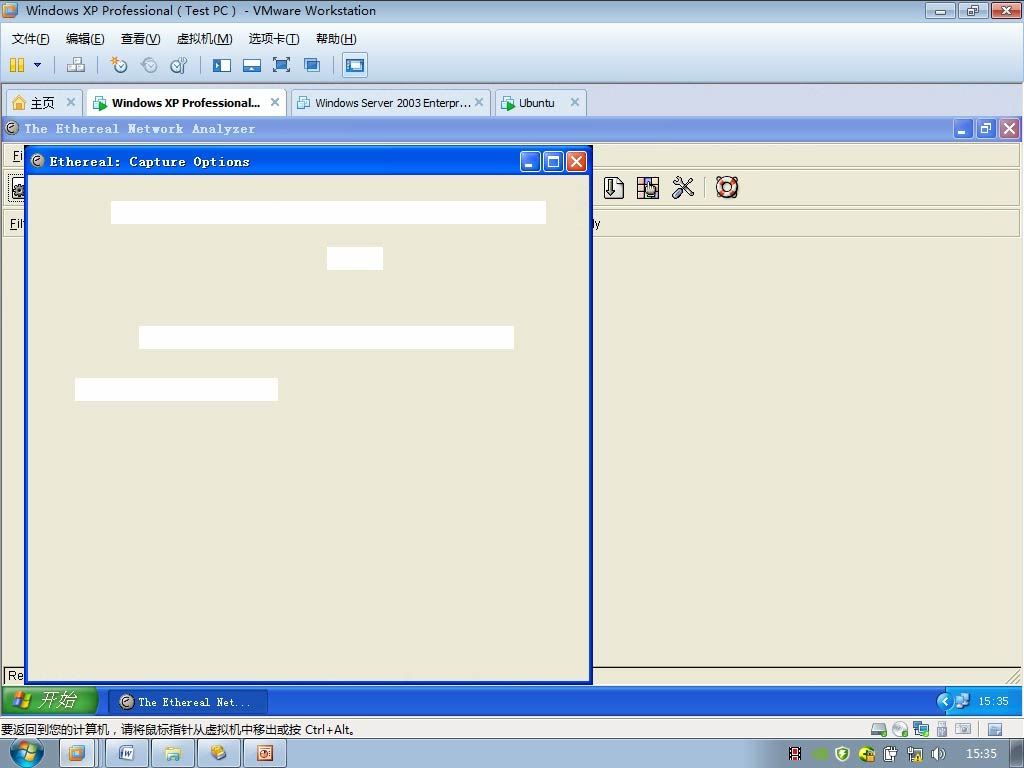Open Ethereal preferences tools icon
This screenshot has height=768, width=1024.
pyautogui.click(x=682, y=187)
